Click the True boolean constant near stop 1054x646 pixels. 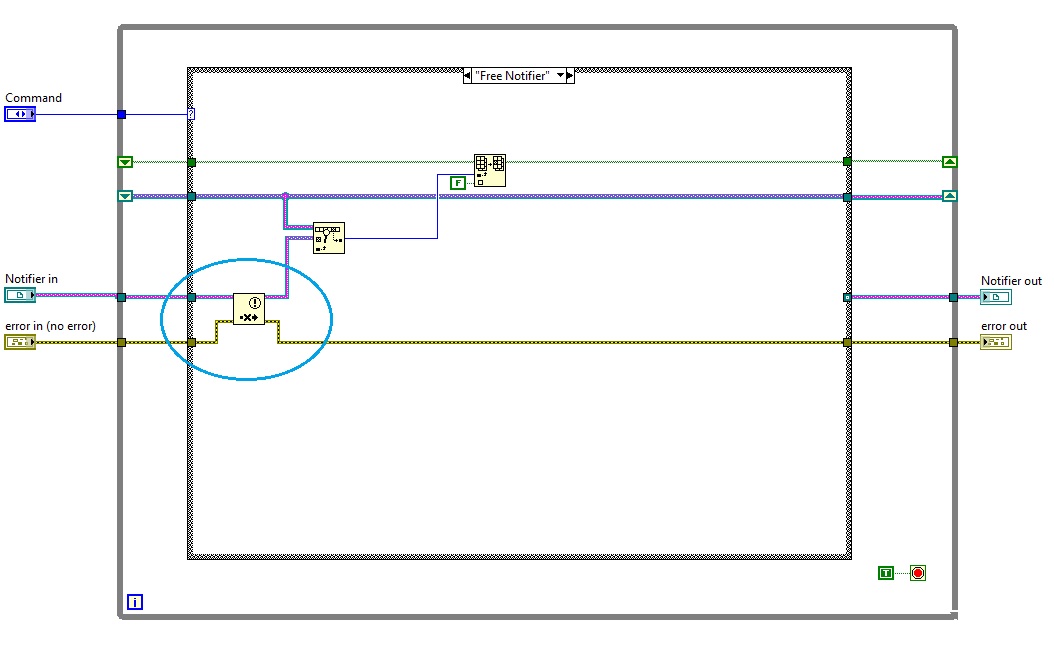(886, 573)
